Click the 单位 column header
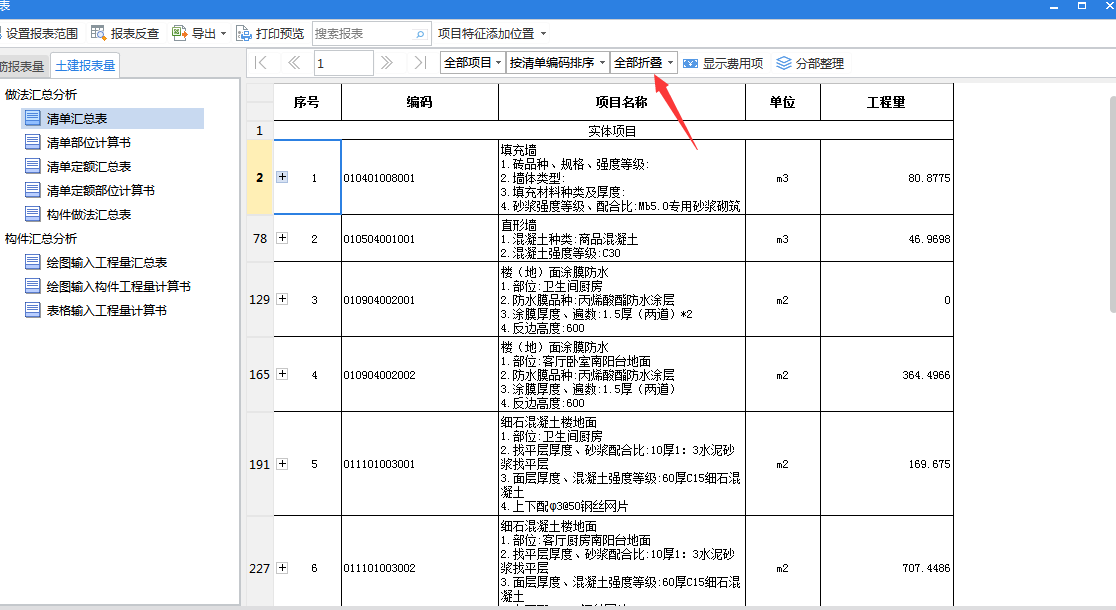 coord(783,102)
